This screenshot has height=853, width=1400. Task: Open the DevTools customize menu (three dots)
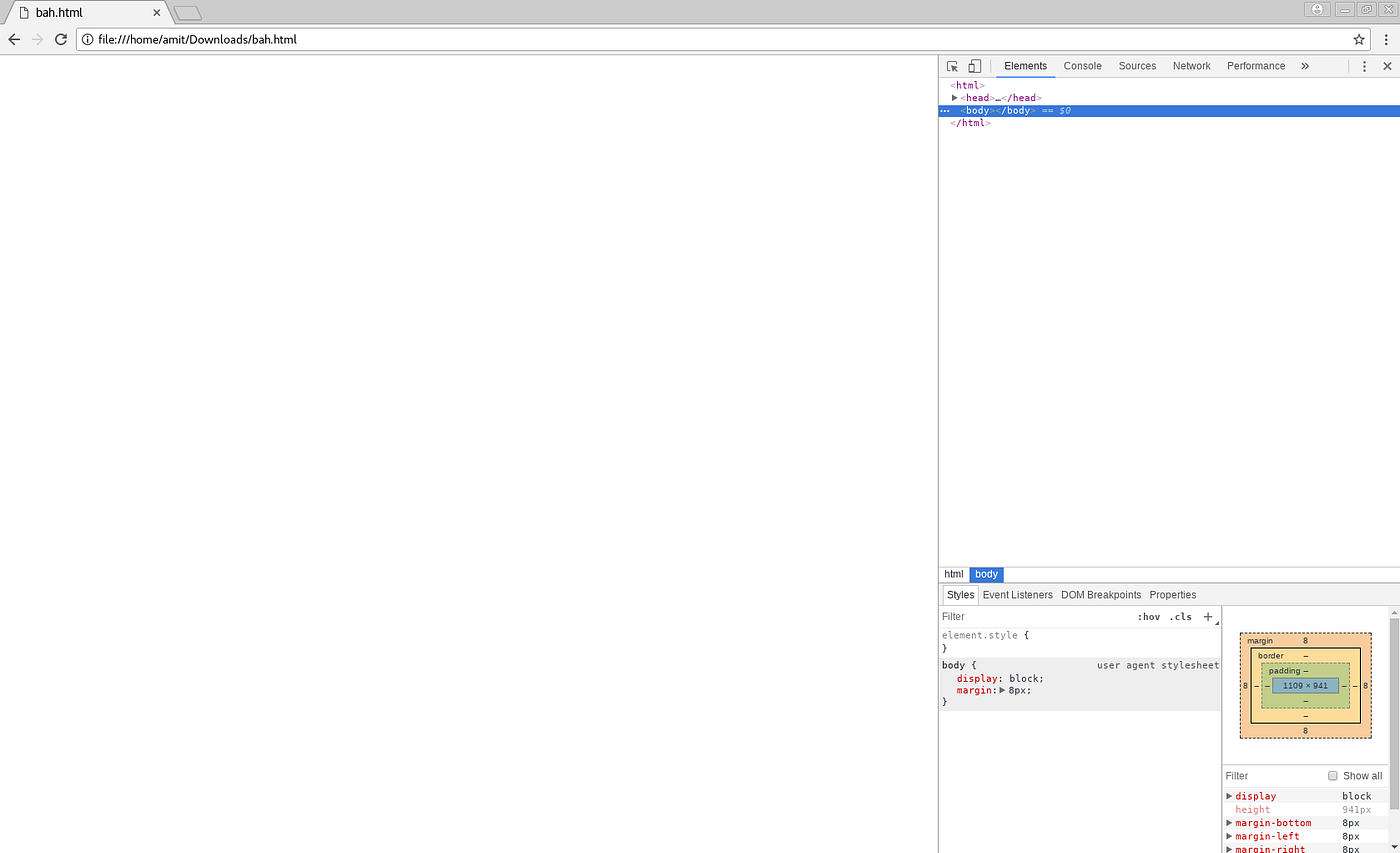click(x=1364, y=66)
